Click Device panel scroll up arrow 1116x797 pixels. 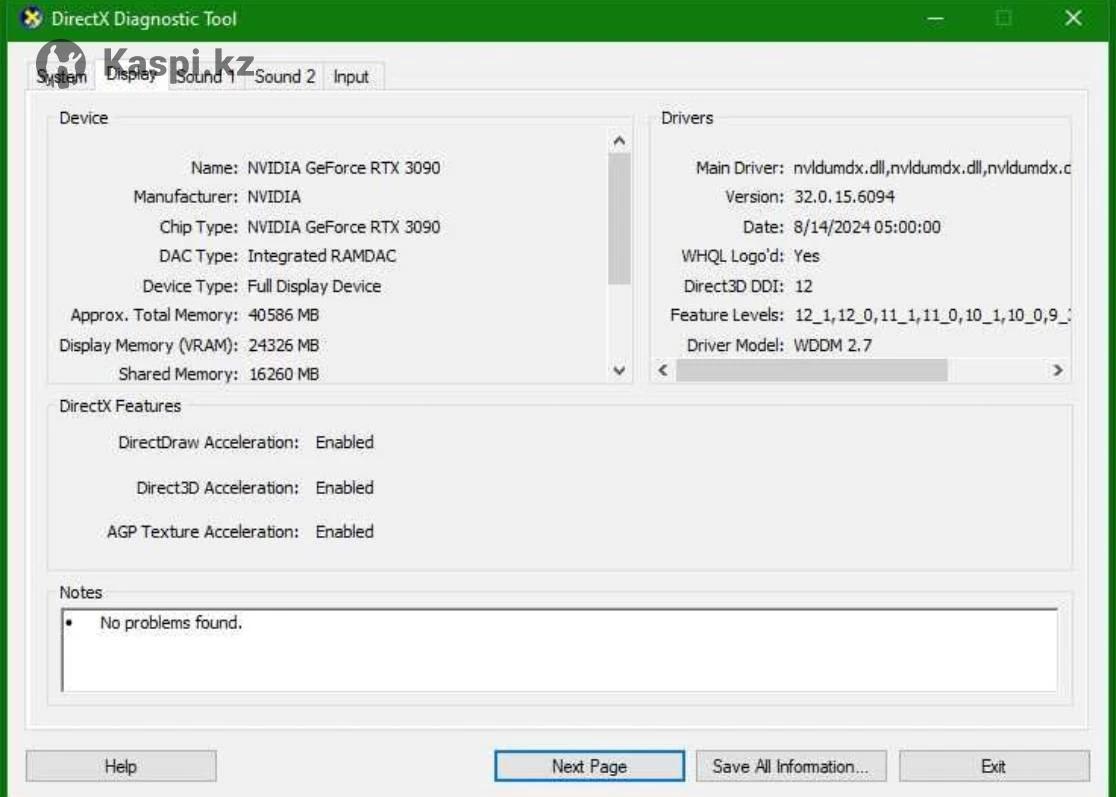tap(619, 141)
